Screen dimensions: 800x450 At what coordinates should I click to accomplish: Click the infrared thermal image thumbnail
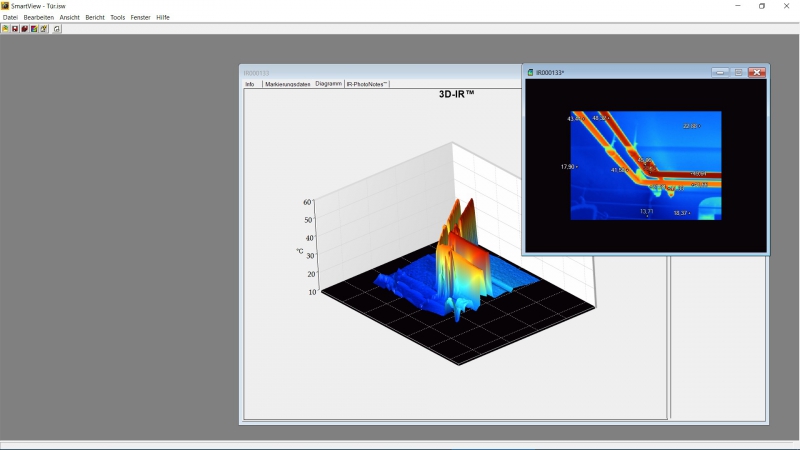(645, 165)
